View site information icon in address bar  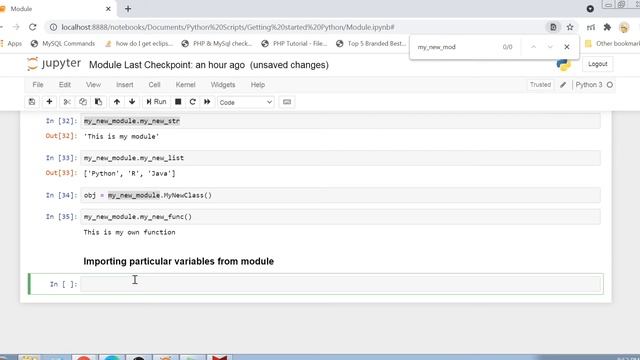[x=53, y=27]
